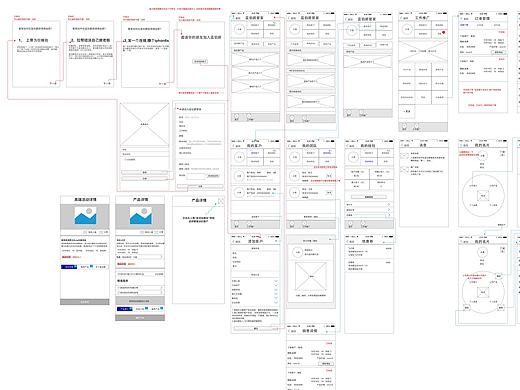Click the get-code button beside verification input
Screen dimensions: 520x390
[213, 176]
